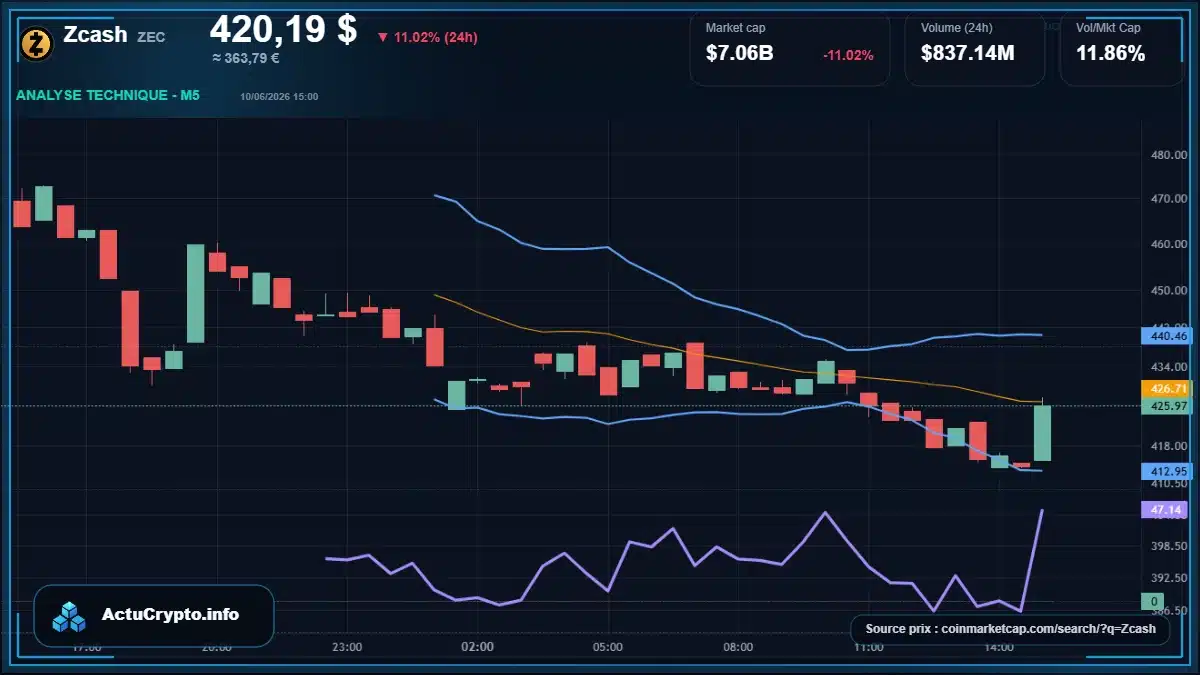Screen dimensions: 1200x675
Task: Click the 418.00 price axis label
Action: tap(1169, 445)
